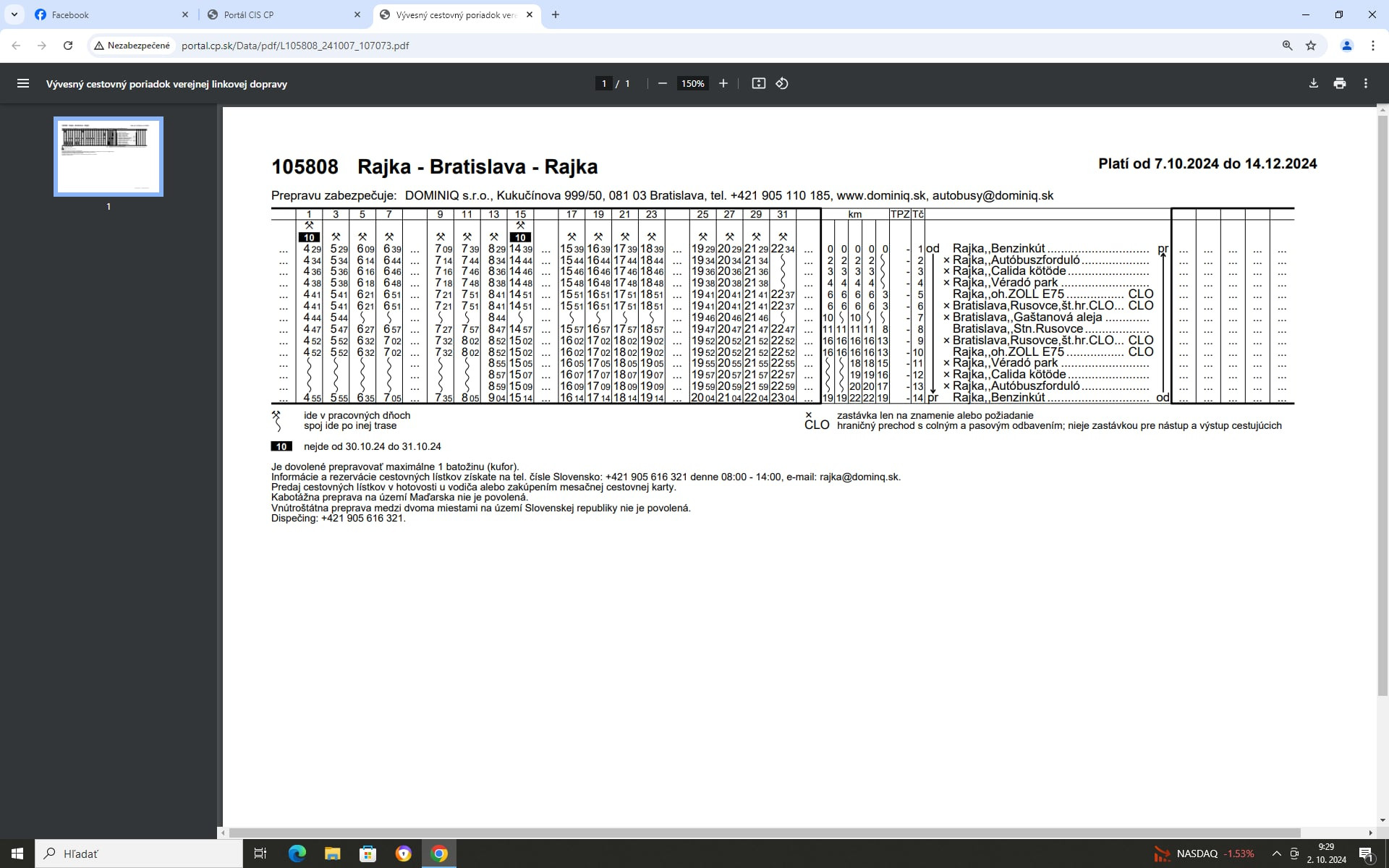
Task: Rotate the document counterclockwise
Action: click(782, 83)
